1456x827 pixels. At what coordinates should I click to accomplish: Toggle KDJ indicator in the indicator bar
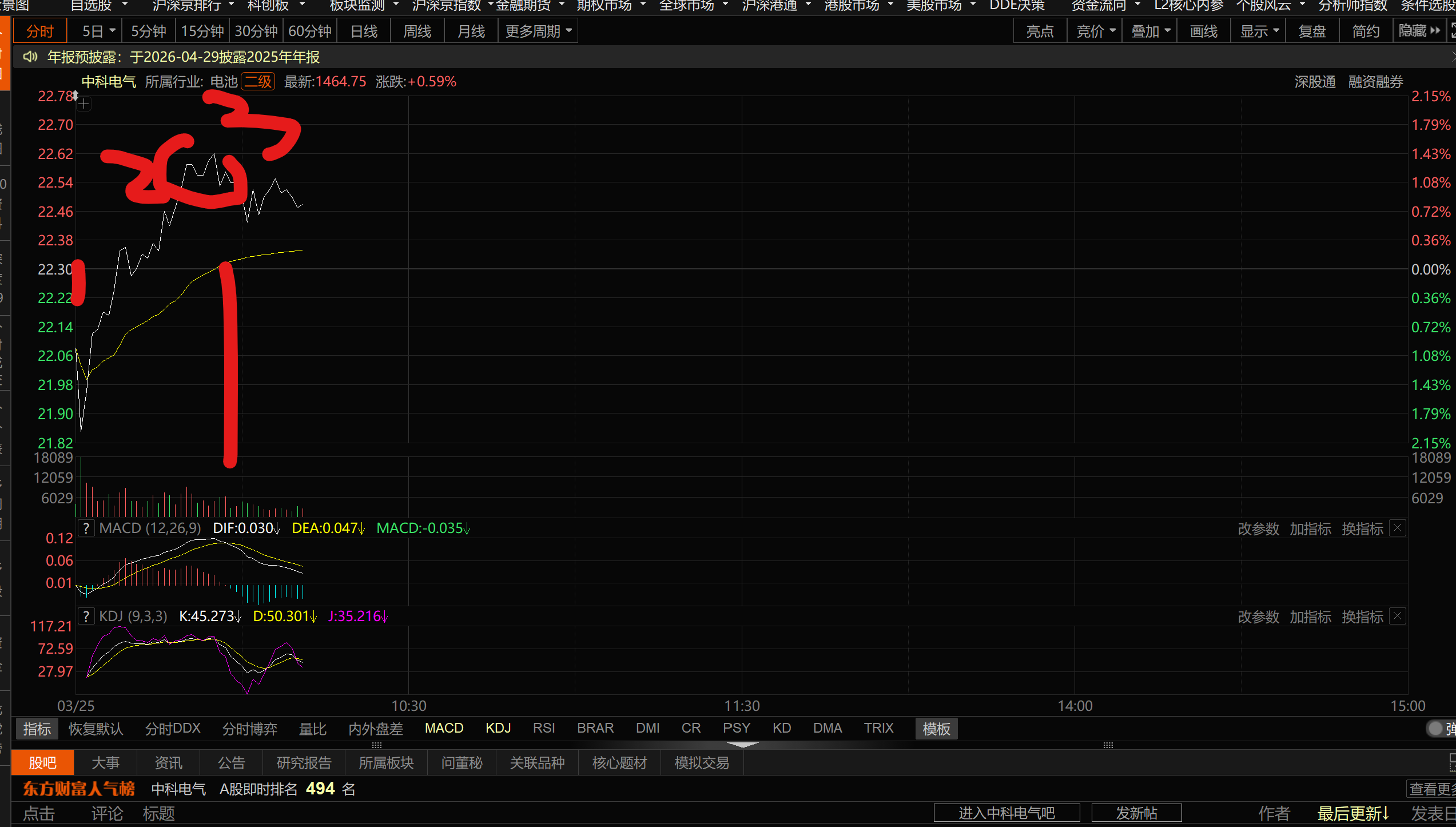(498, 728)
